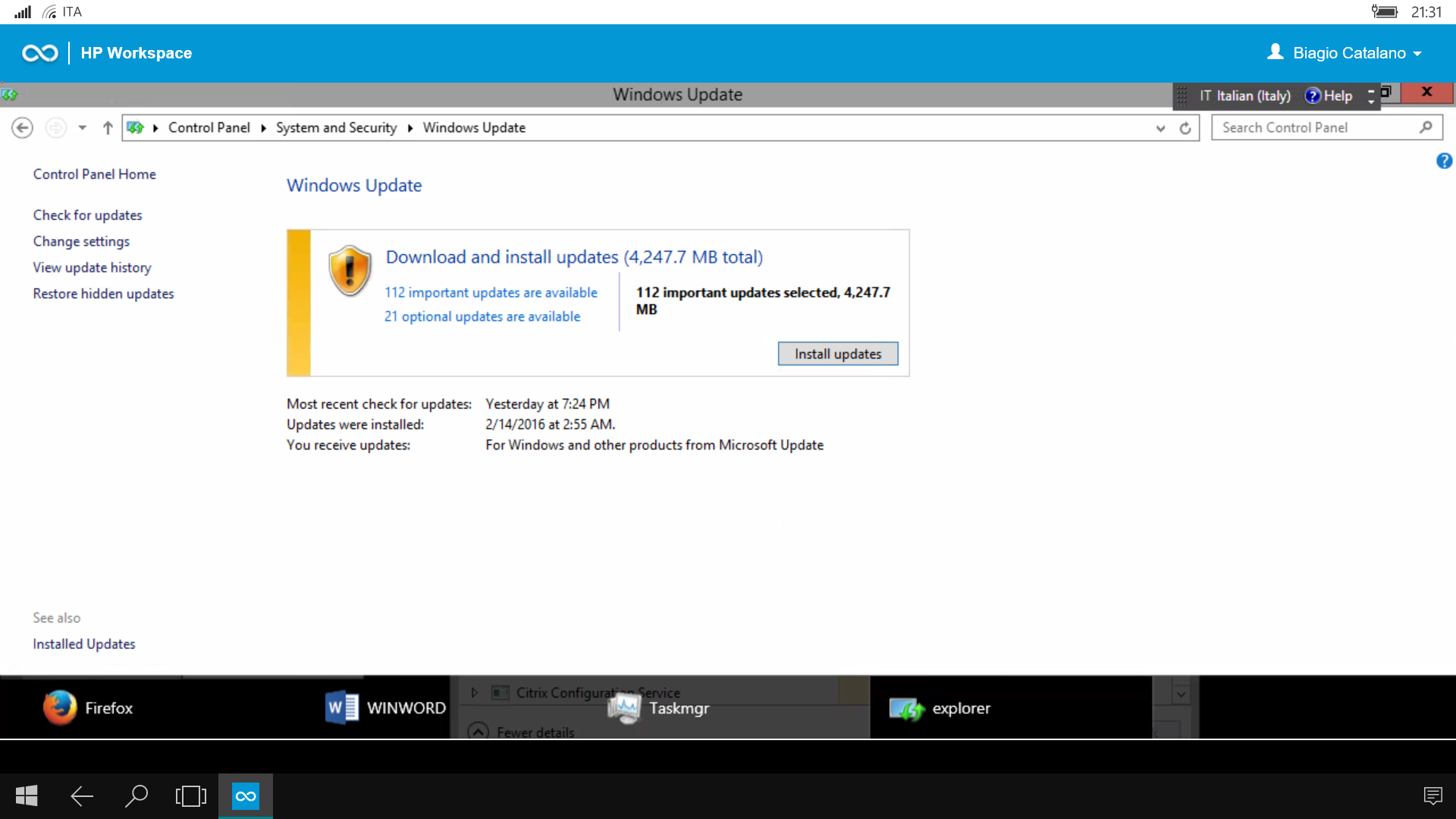The image size is (1456, 819).
Task: Restore the Windows Update window
Action: [x=1386, y=92]
